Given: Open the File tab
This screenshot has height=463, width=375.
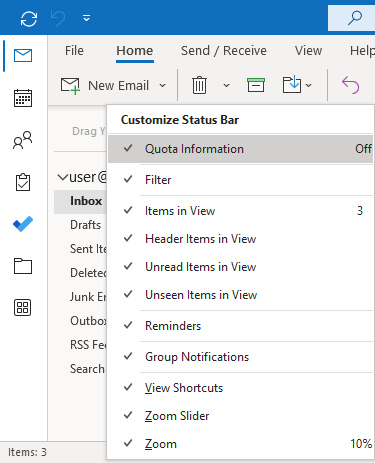Looking at the screenshot, I should pos(74,51).
